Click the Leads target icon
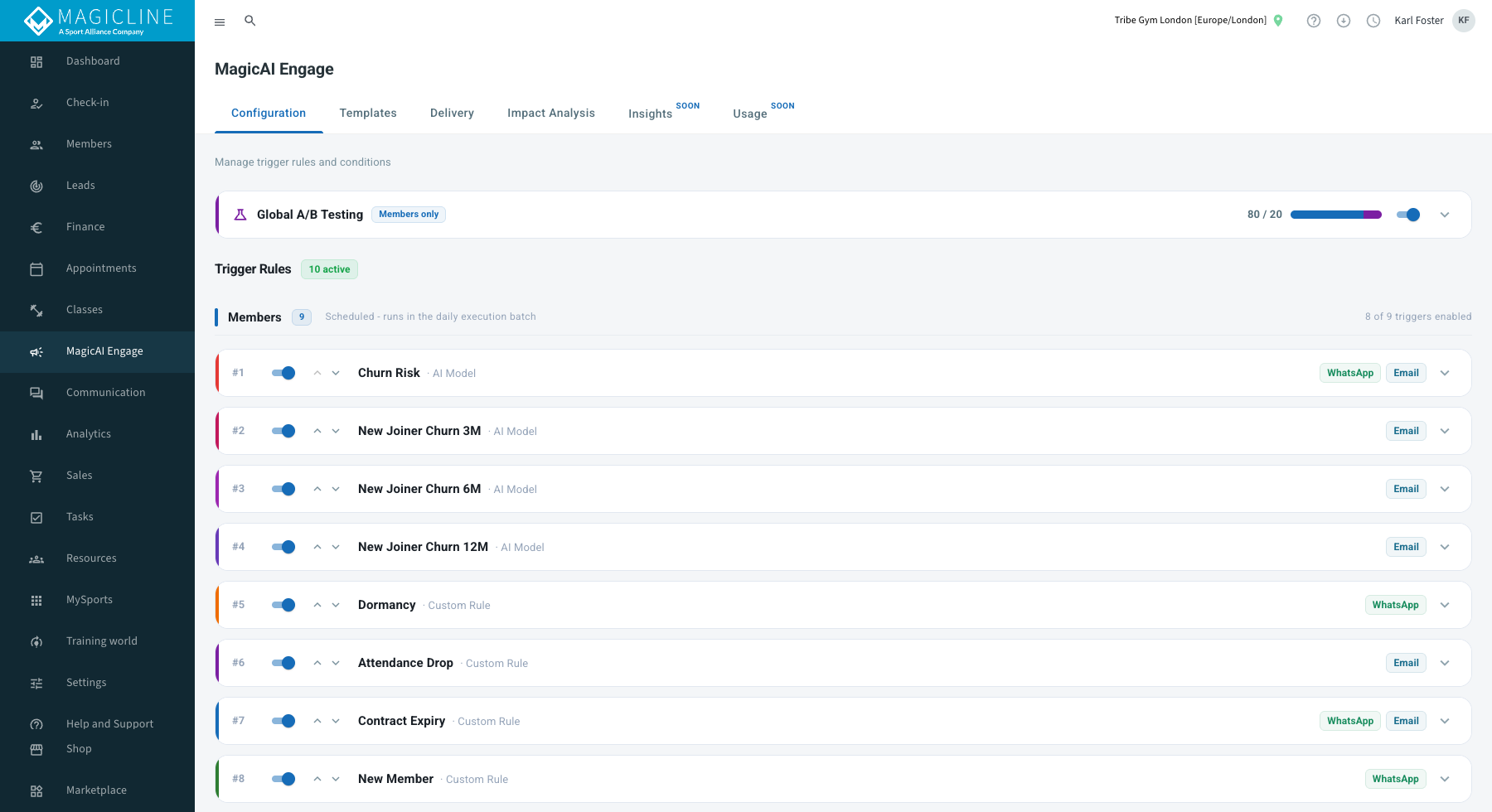This screenshot has width=1492, height=812. coord(36,186)
